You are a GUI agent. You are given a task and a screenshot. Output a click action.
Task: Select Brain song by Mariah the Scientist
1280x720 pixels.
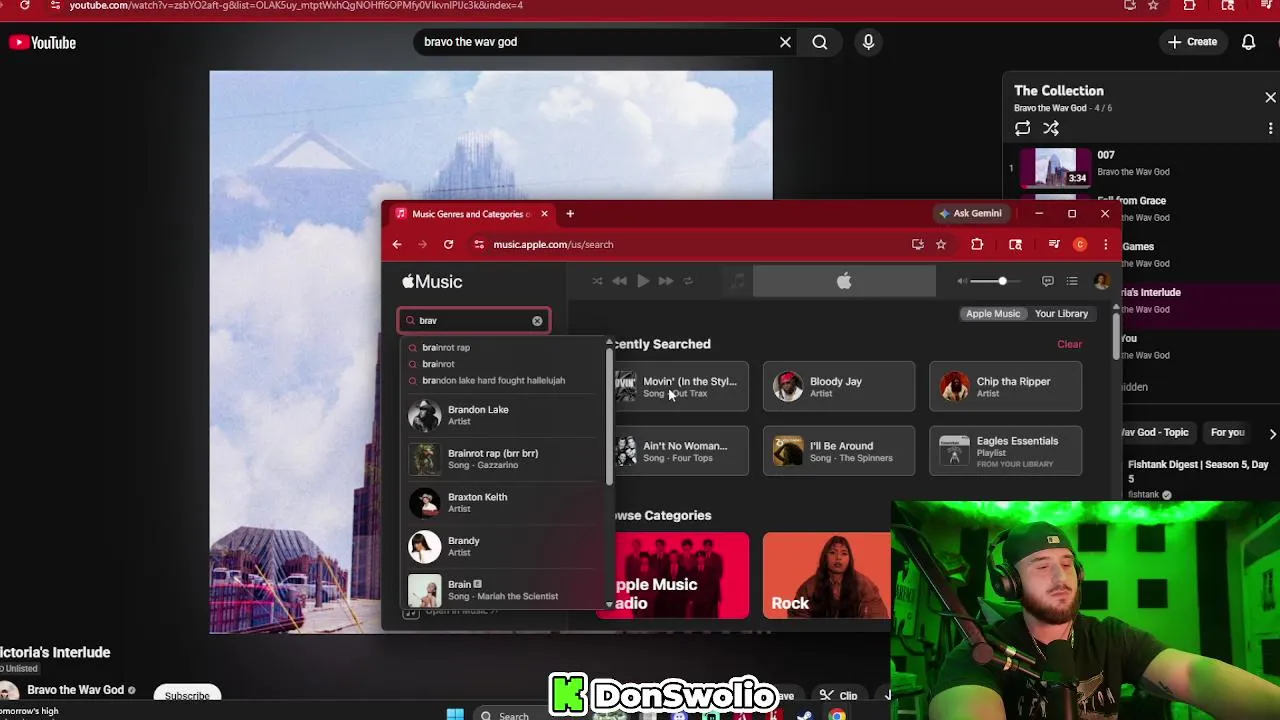(503, 590)
